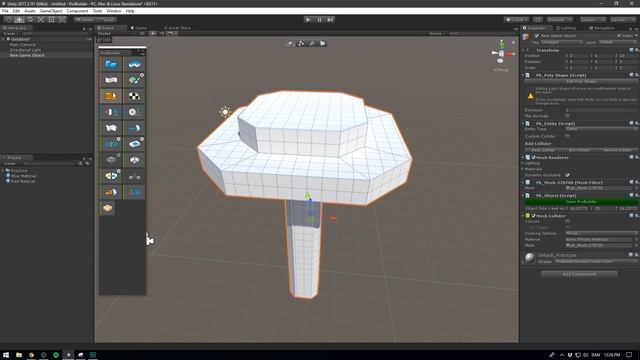Select Main Camera in Hierarchy
The width and height of the screenshot is (640, 360).
coord(22,44)
